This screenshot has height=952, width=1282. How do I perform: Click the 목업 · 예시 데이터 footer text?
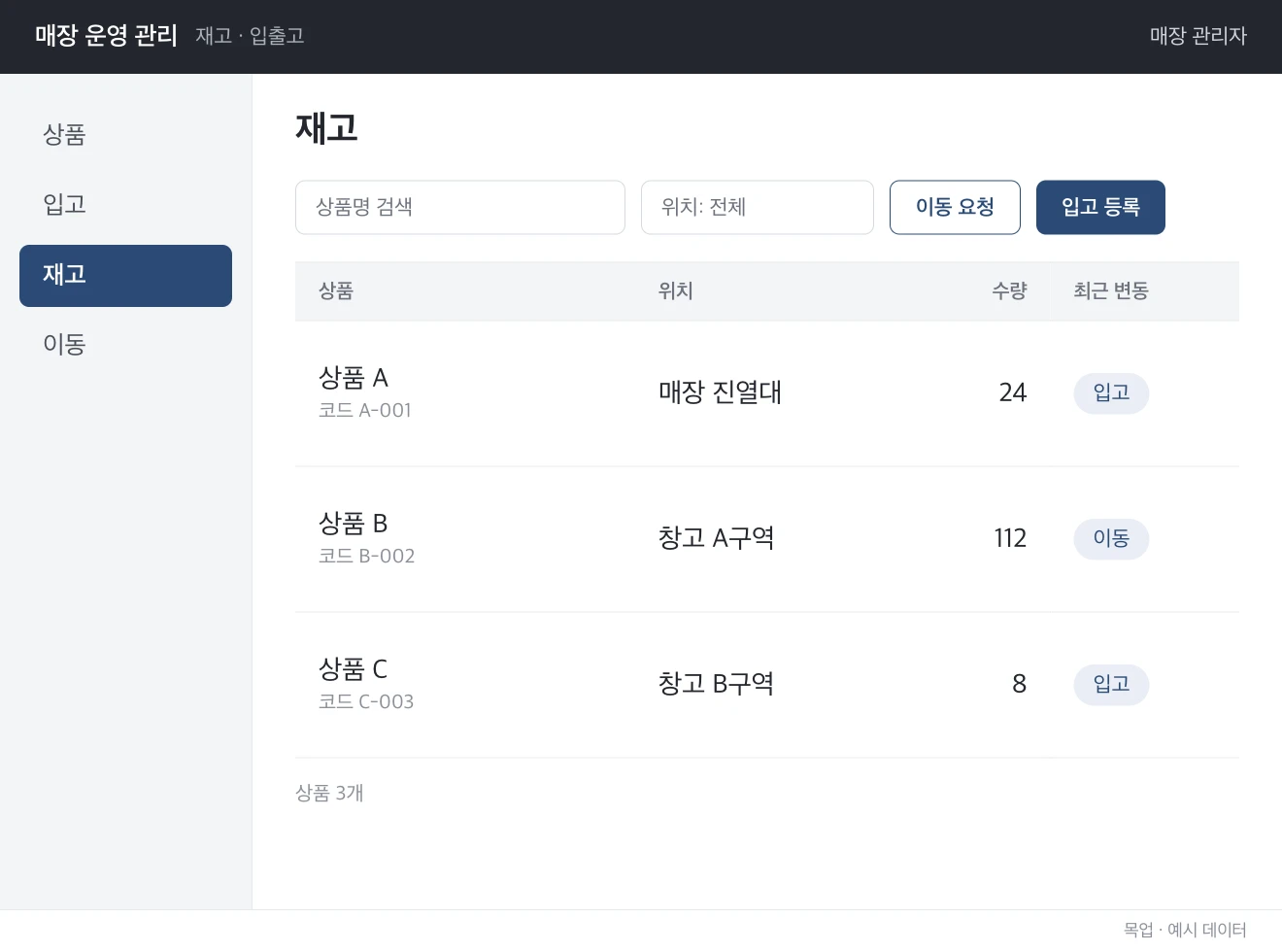point(1185,931)
